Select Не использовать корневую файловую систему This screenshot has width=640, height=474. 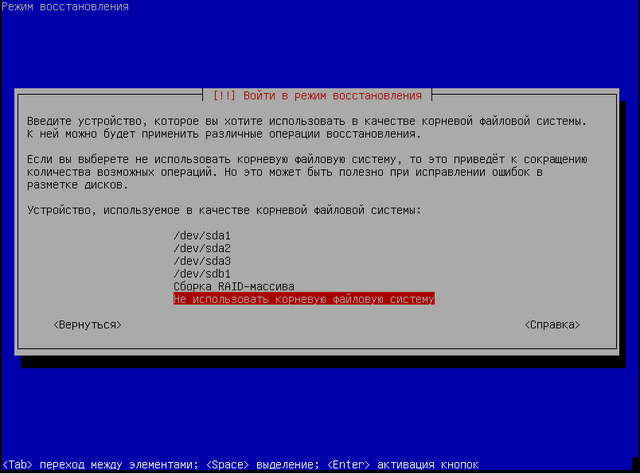304,298
